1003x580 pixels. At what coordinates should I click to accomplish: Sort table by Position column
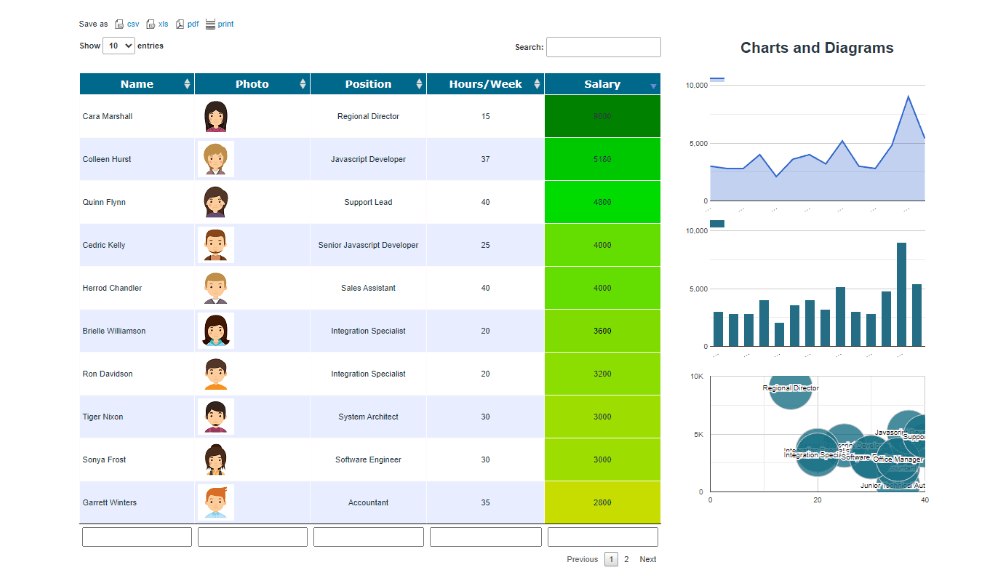click(368, 85)
